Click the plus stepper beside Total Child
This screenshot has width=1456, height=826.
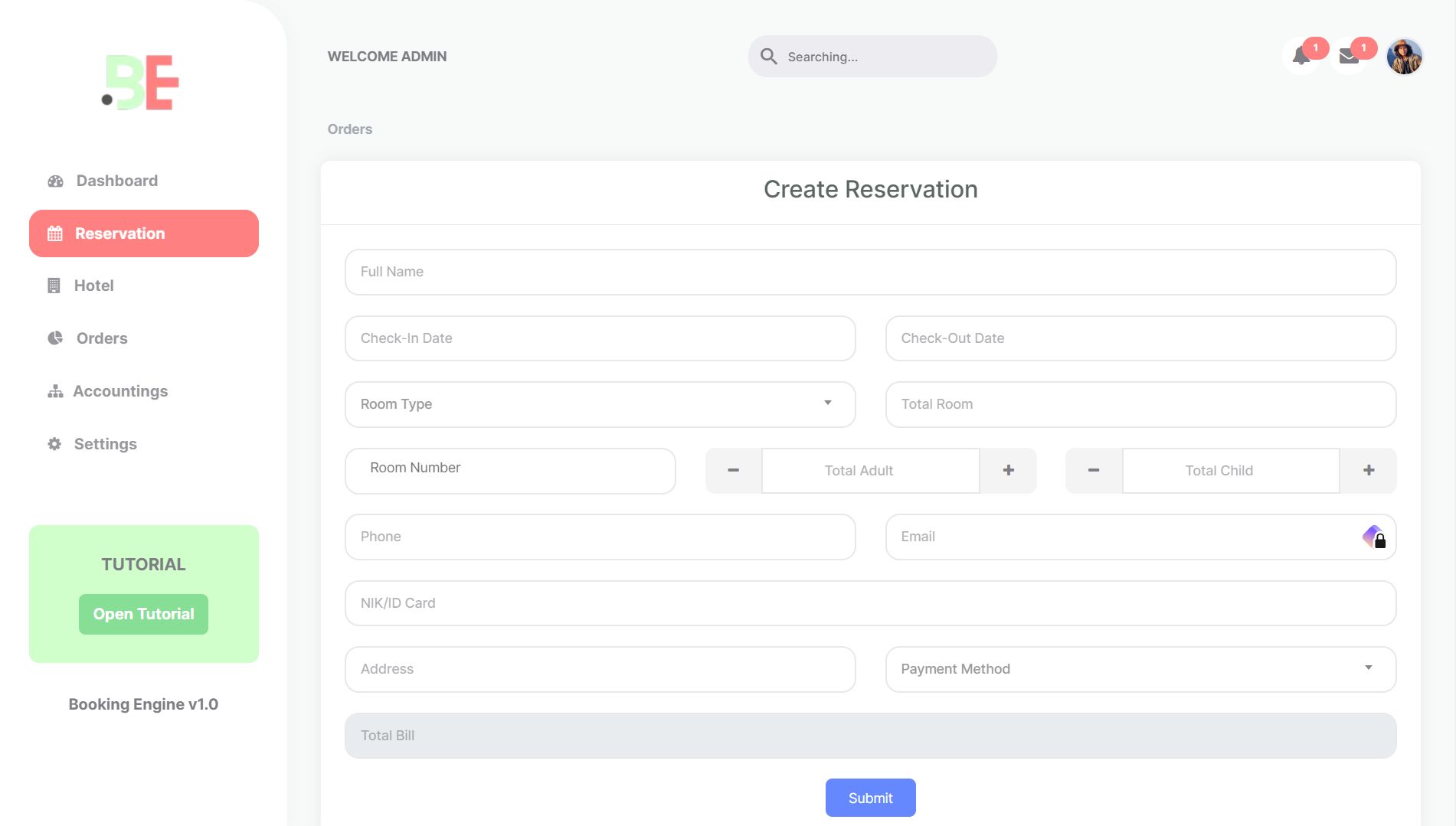[1368, 471]
